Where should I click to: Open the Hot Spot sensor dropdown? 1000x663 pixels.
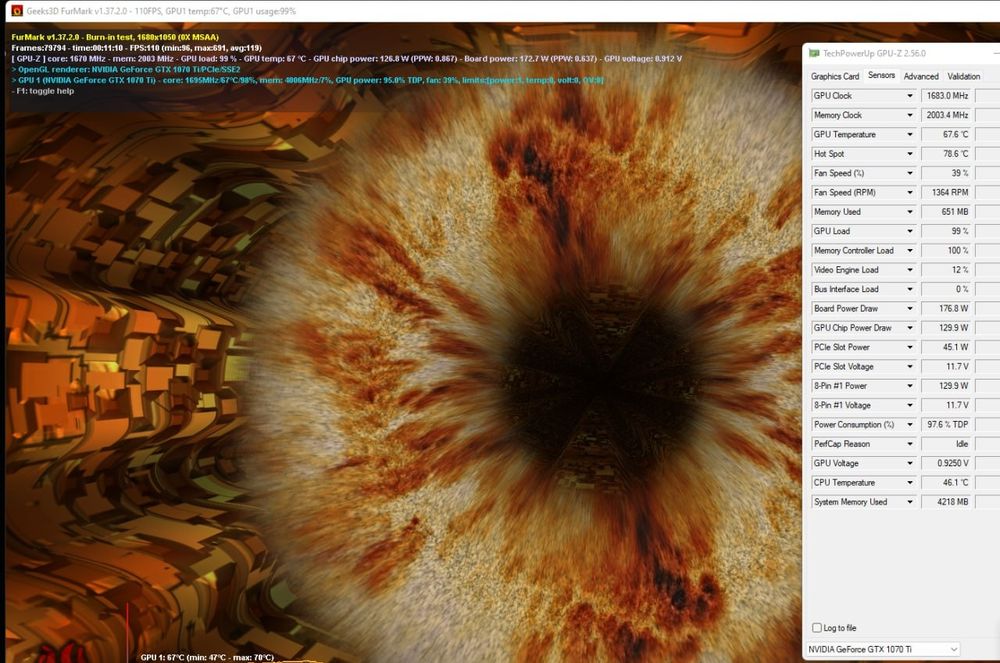[910, 154]
